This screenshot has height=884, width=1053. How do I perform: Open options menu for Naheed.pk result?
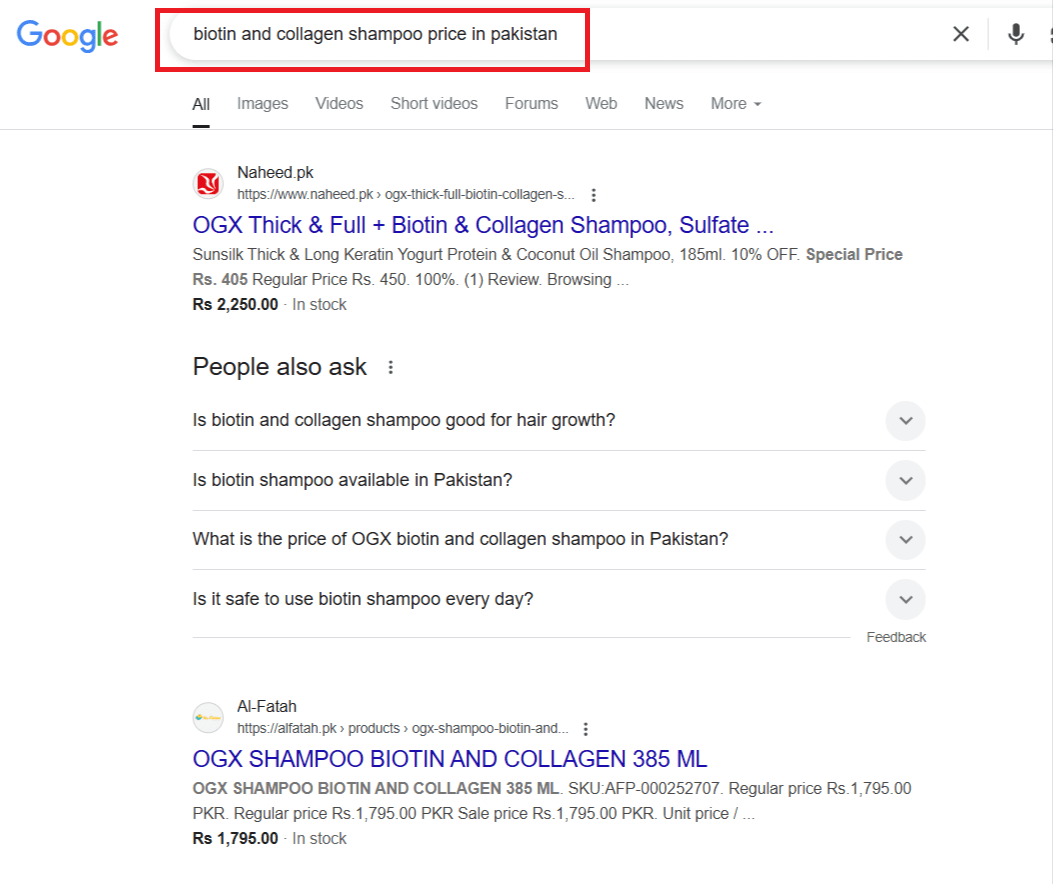pyautogui.click(x=594, y=195)
